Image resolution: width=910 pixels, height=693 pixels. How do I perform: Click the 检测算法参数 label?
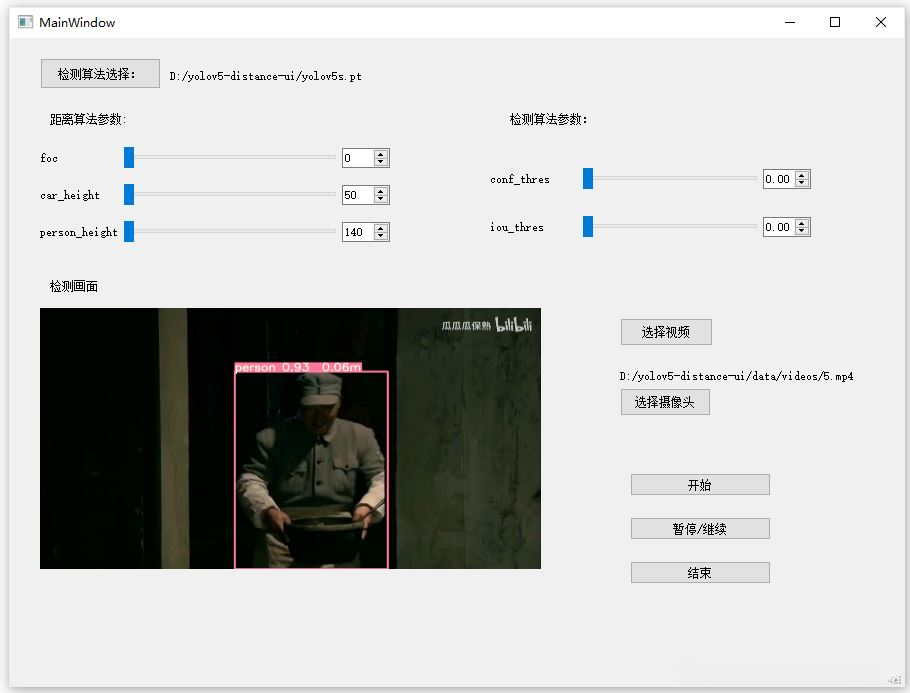click(x=548, y=119)
